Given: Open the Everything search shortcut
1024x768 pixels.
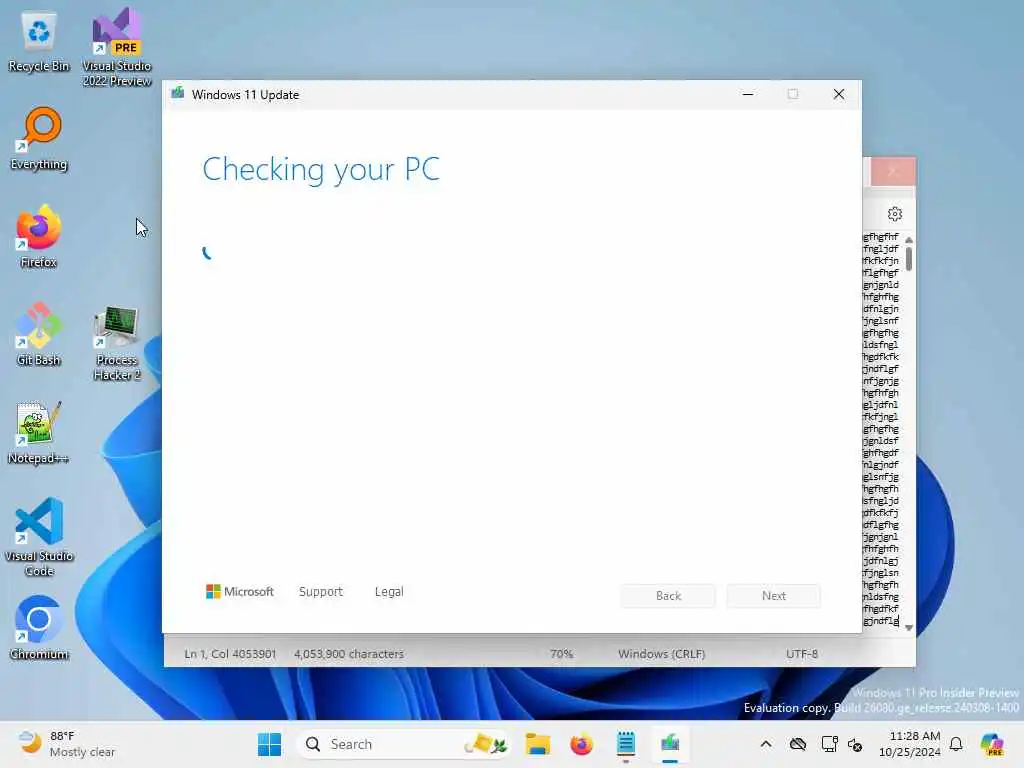Looking at the screenshot, I should coord(39,138).
